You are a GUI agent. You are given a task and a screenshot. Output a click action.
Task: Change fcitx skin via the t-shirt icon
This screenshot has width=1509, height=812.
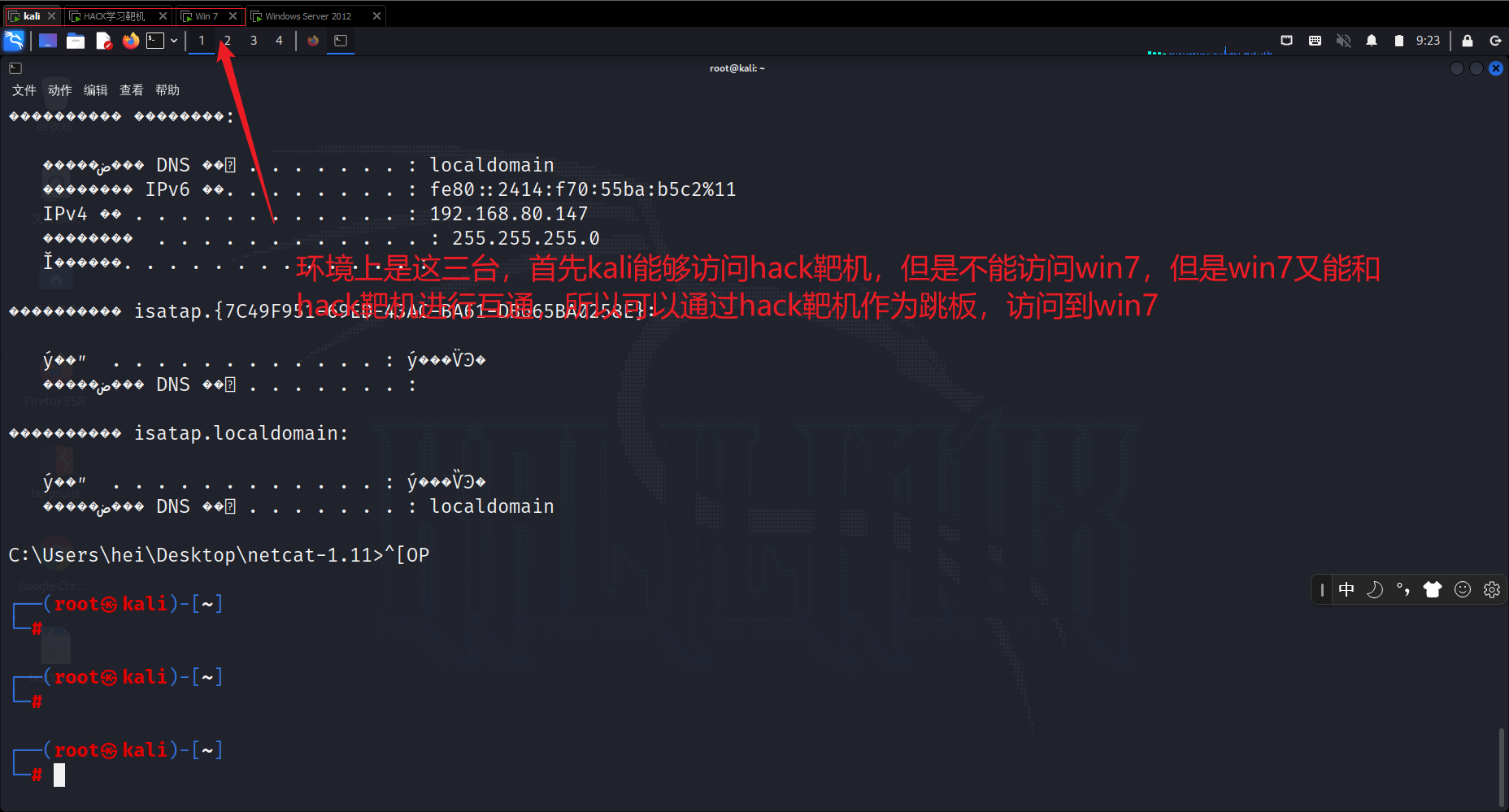(1433, 589)
